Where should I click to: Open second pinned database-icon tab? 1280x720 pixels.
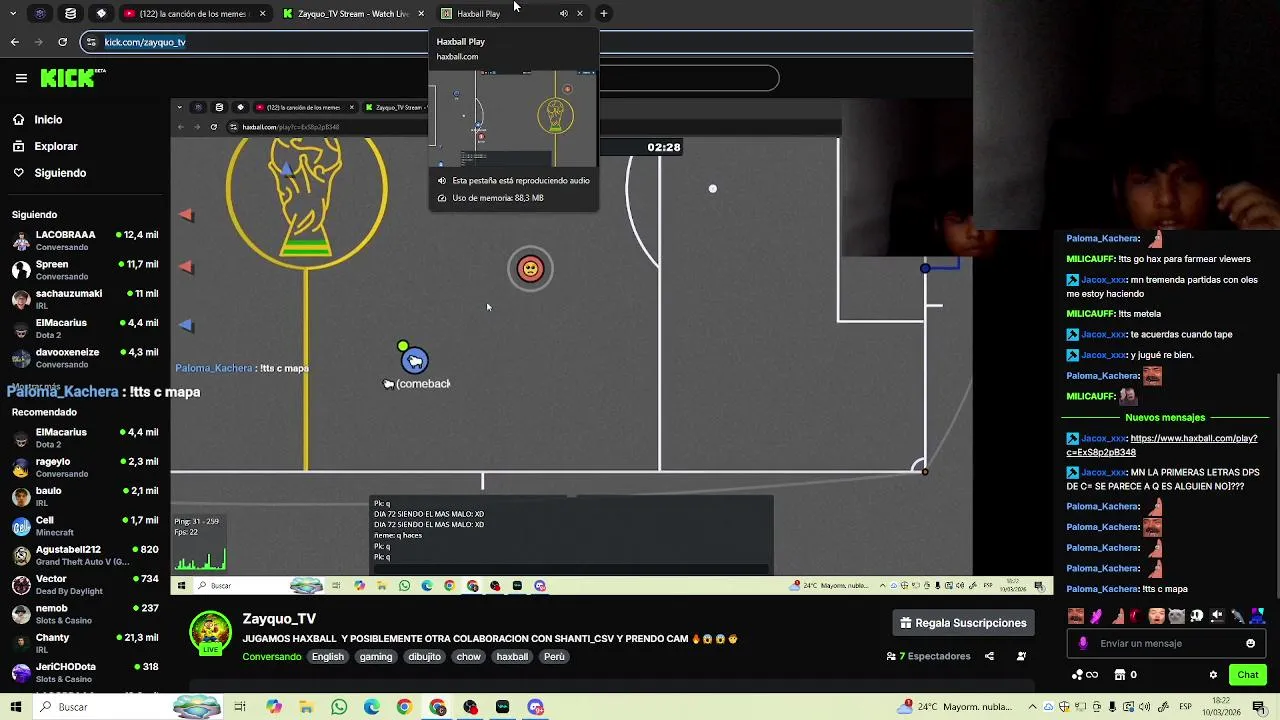click(70, 13)
